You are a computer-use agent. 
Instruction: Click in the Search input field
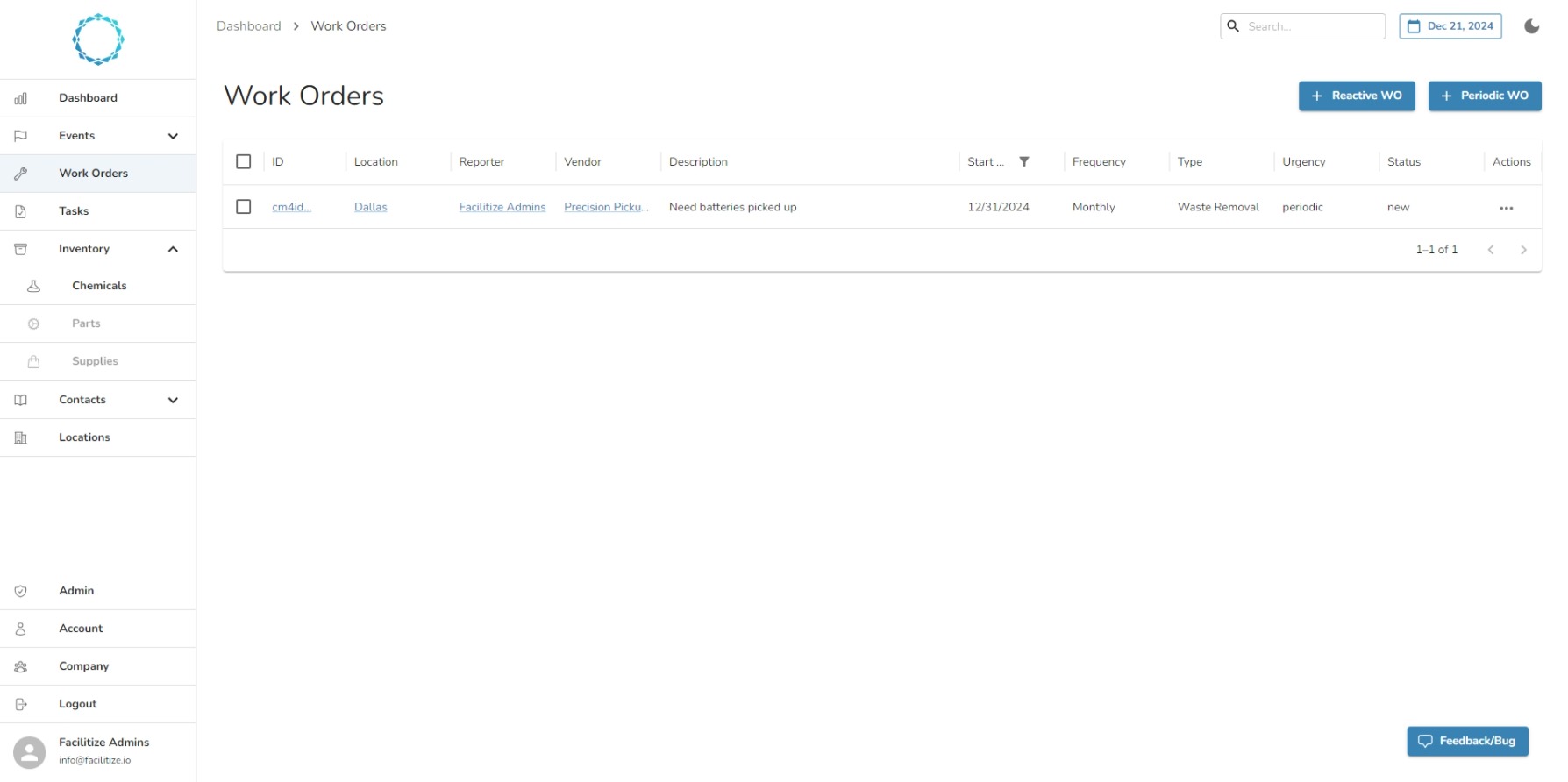(1312, 26)
